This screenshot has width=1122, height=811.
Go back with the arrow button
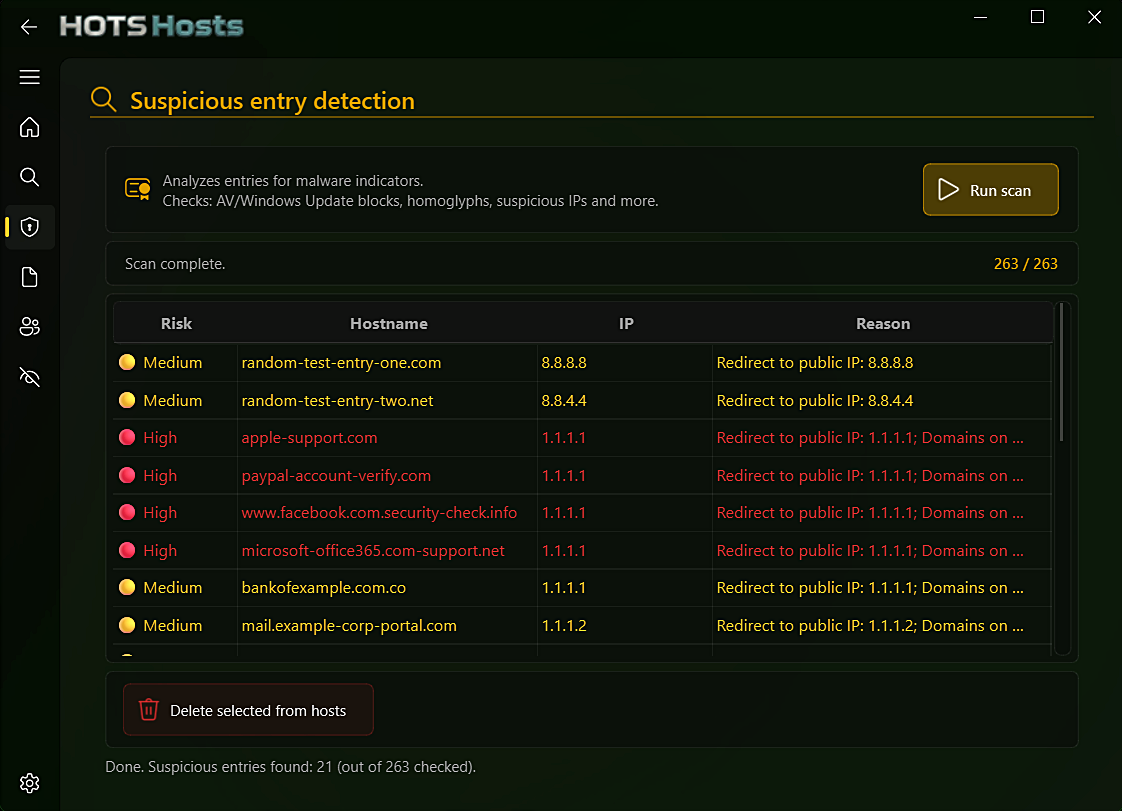tap(29, 27)
